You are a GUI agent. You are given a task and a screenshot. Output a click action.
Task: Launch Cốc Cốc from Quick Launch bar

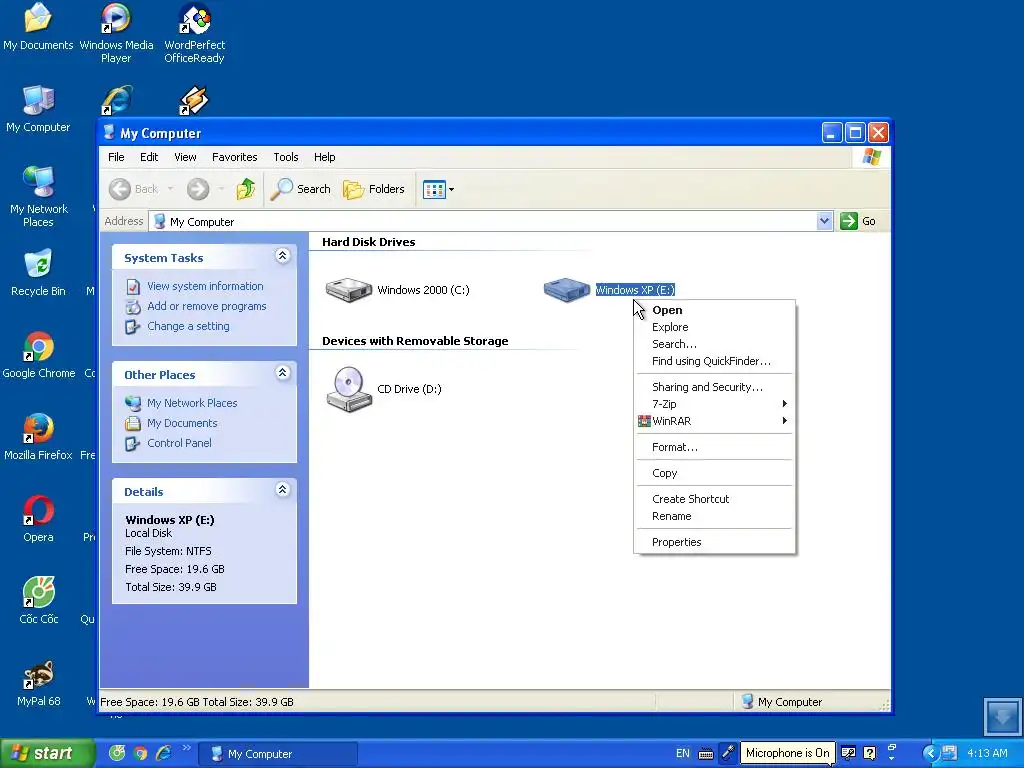click(117, 753)
